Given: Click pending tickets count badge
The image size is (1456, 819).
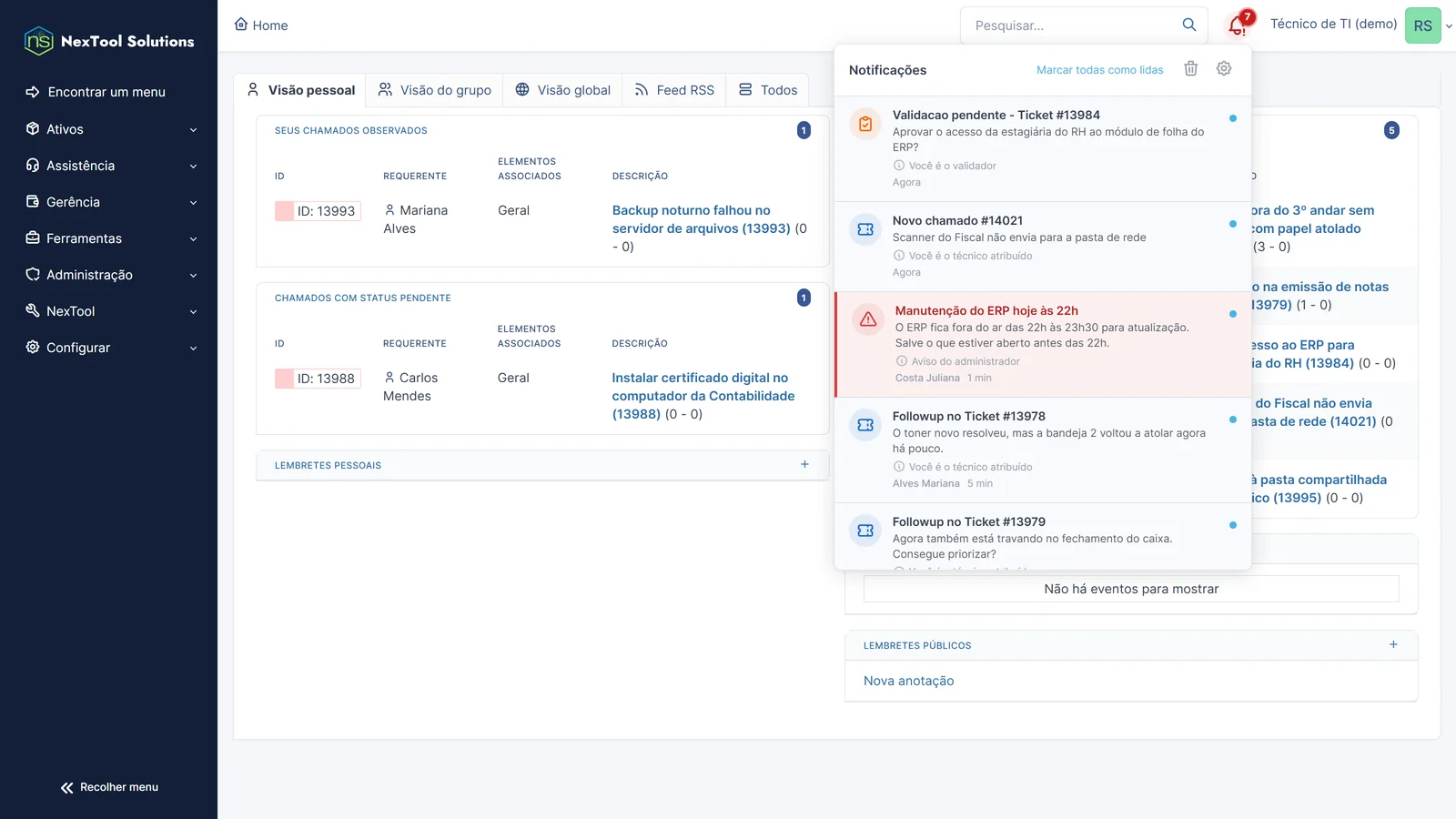Looking at the screenshot, I should pyautogui.click(x=804, y=298).
